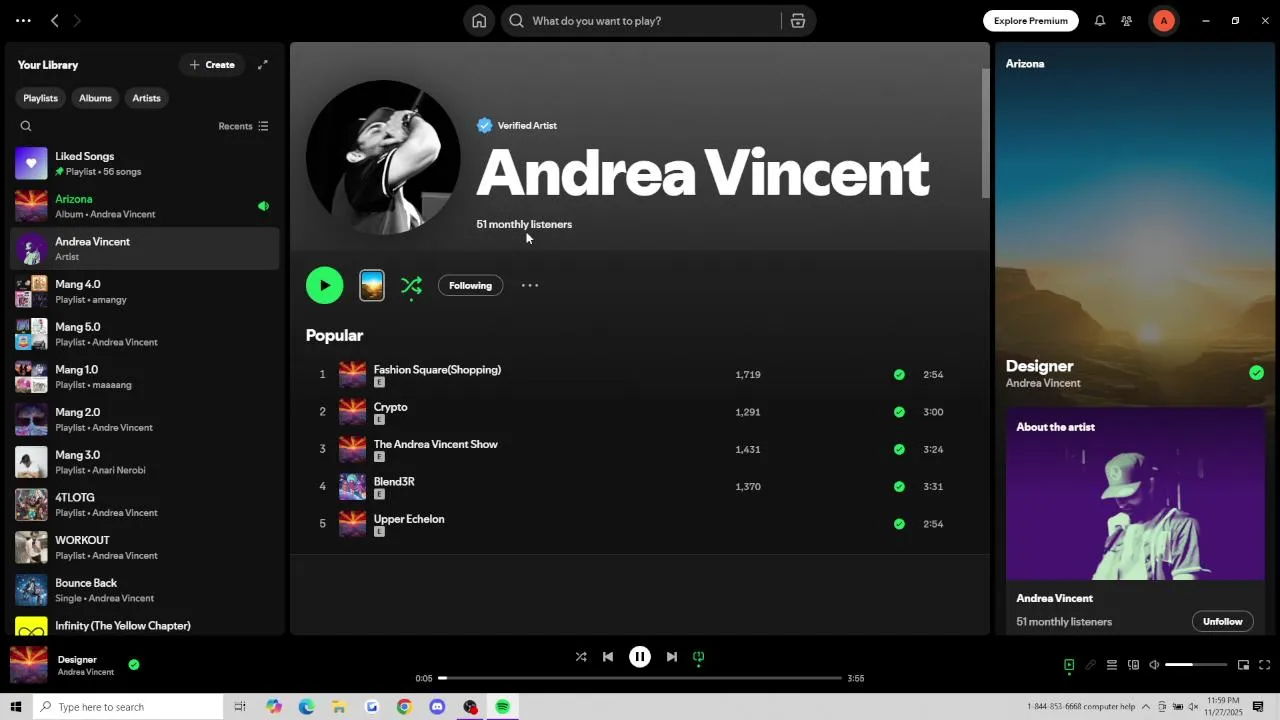1280x720 pixels.
Task: Filter library by Albums
Action: (x=95, y=98)
